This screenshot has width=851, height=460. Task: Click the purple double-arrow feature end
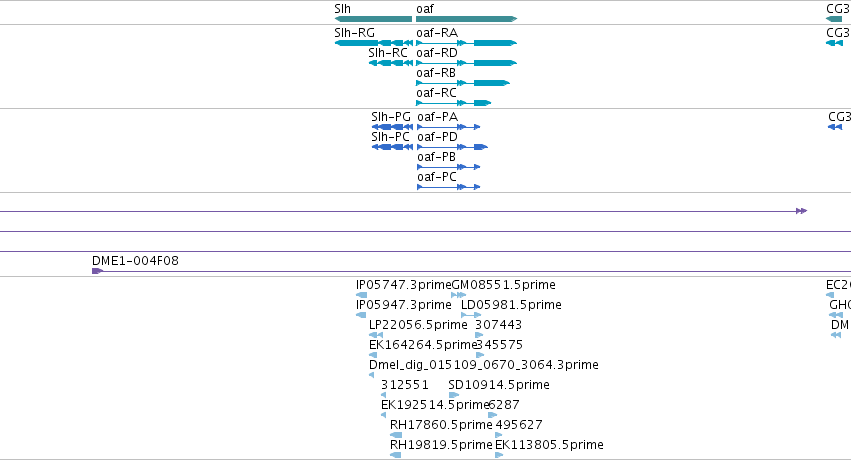point(802,211)
